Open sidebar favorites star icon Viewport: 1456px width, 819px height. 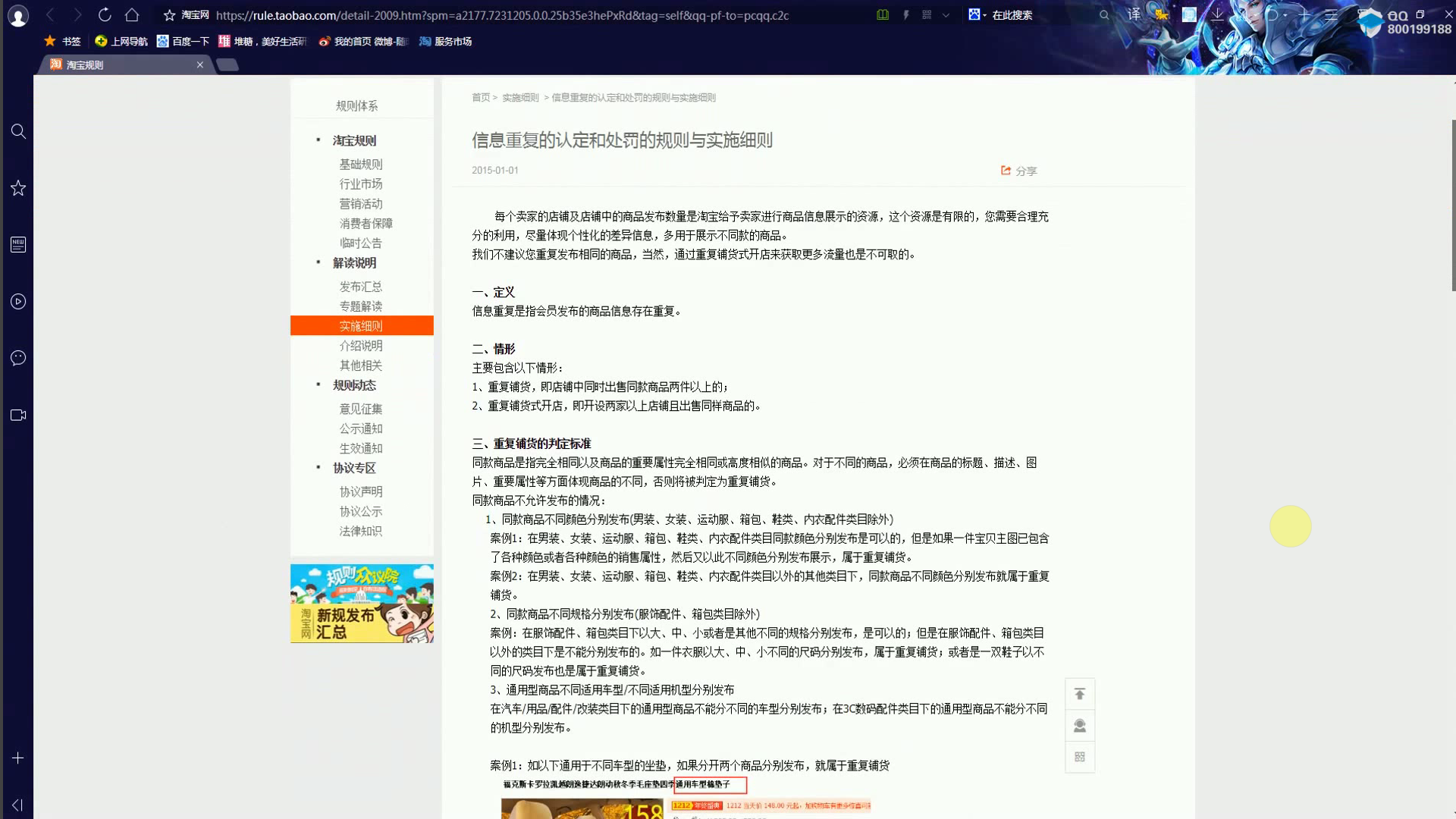coord(18,188)
